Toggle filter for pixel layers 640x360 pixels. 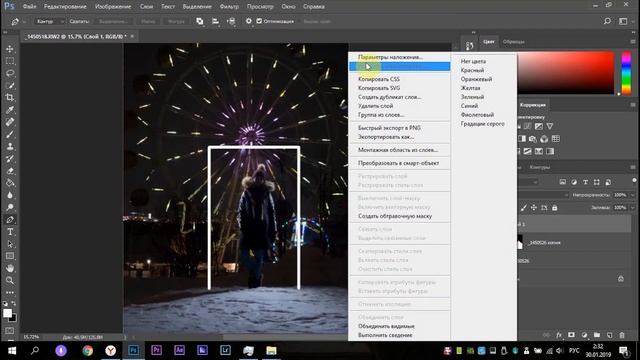click(x=562, y=182)
